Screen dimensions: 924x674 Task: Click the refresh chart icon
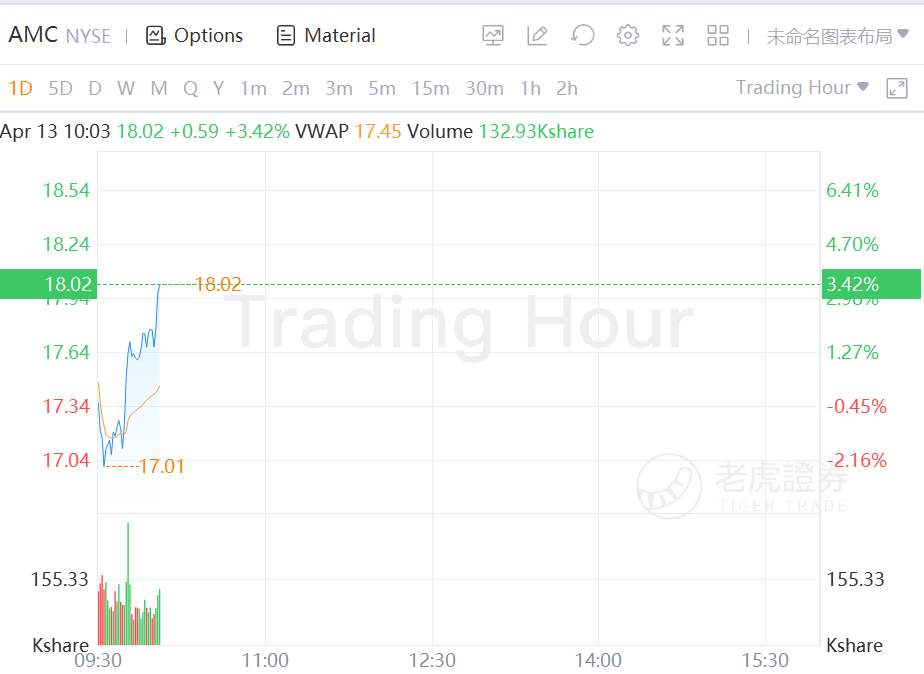(x=582, y=36)
